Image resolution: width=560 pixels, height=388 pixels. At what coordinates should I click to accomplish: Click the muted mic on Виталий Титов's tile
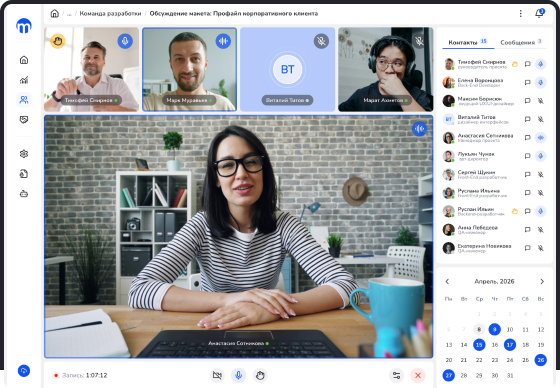point(321,41)
